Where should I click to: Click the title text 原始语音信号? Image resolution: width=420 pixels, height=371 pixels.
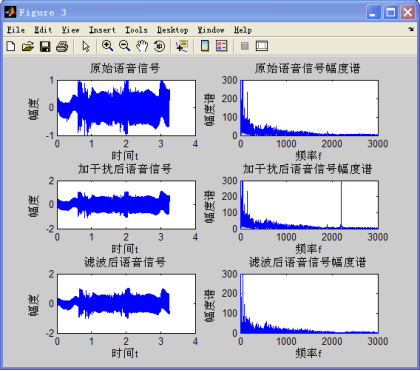(x=125, y=68)
